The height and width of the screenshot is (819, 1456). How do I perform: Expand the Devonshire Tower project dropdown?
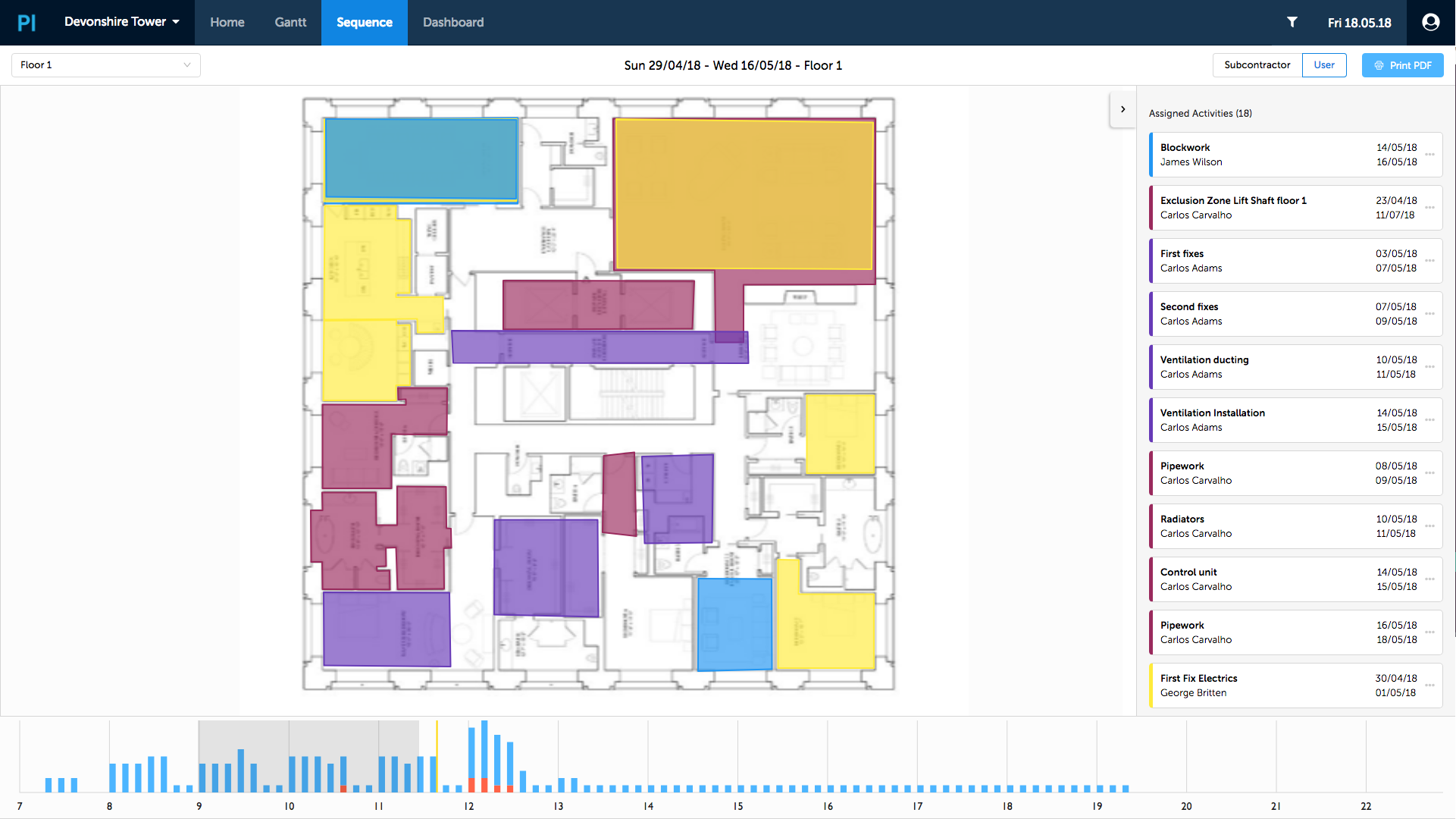(122, 23)
